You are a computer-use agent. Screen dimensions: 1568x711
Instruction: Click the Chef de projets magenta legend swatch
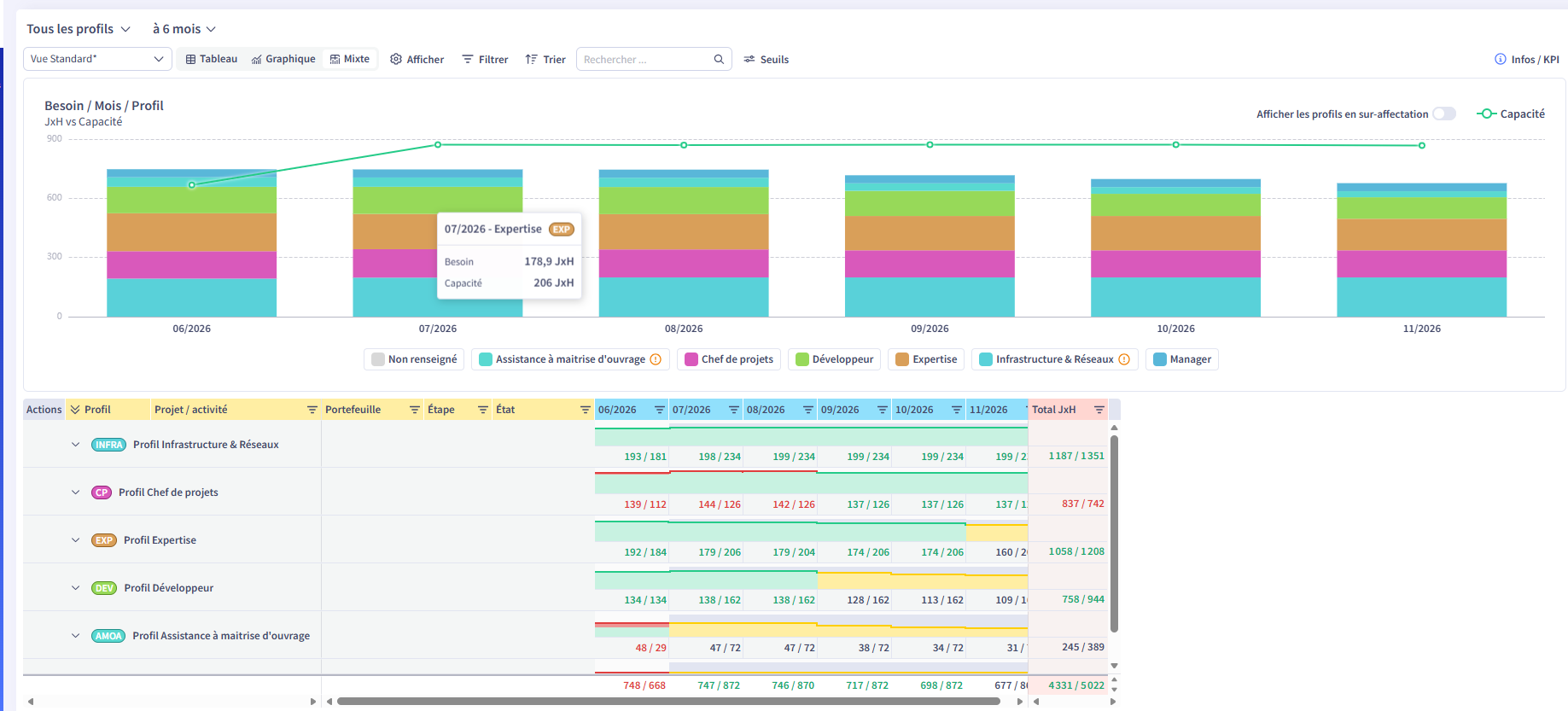click(691, 359)
